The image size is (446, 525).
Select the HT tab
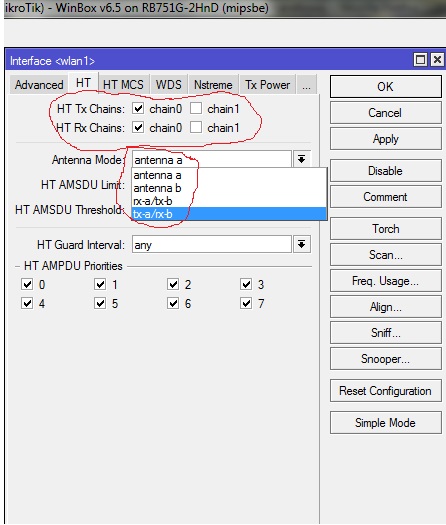point(83,83)
